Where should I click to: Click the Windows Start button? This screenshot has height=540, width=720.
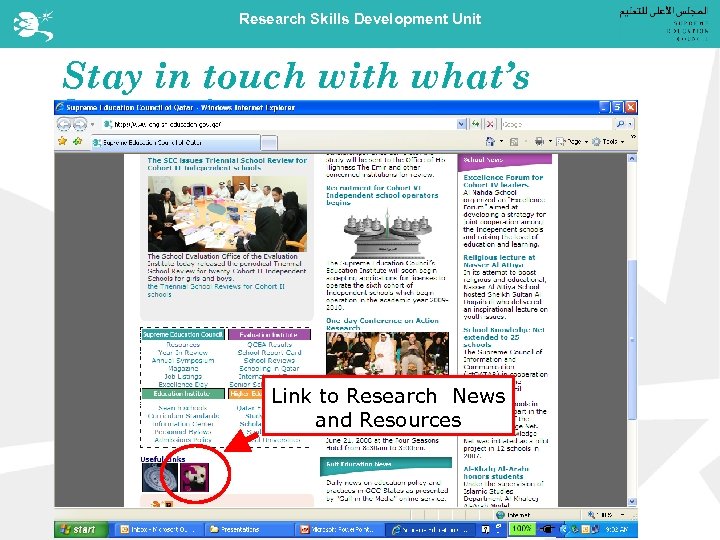coord(81,529)
